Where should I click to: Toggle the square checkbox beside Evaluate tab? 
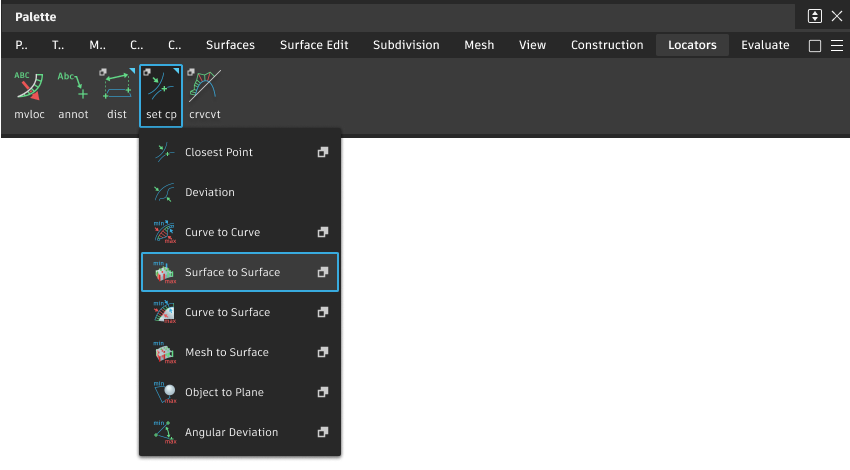click(815, 45)
